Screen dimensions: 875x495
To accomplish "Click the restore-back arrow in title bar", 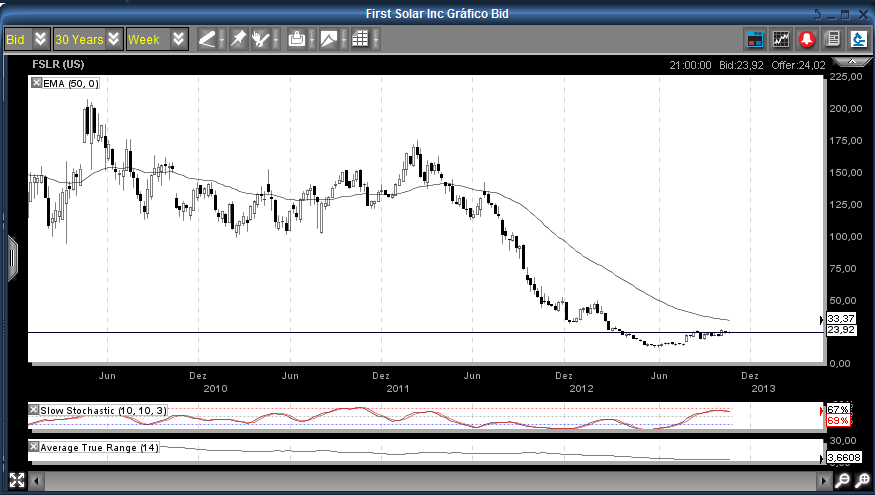I will point(818,15).
